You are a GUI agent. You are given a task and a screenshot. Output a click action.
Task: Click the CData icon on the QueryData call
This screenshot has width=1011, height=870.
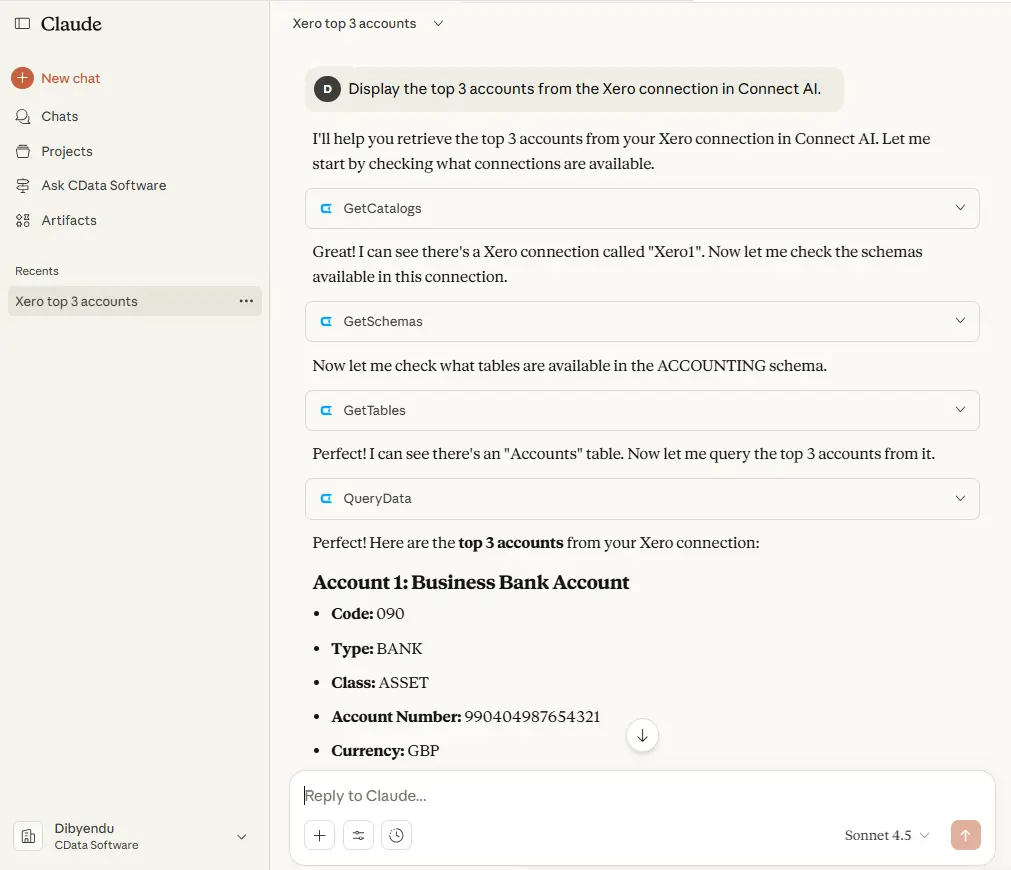coord(327,498)
